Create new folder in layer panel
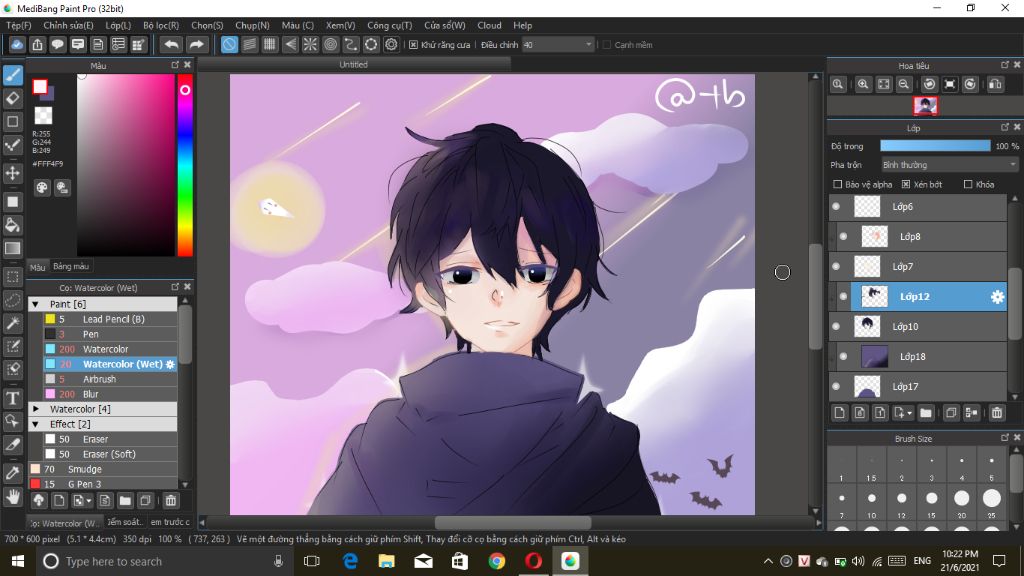 click(x=925, y=413)
